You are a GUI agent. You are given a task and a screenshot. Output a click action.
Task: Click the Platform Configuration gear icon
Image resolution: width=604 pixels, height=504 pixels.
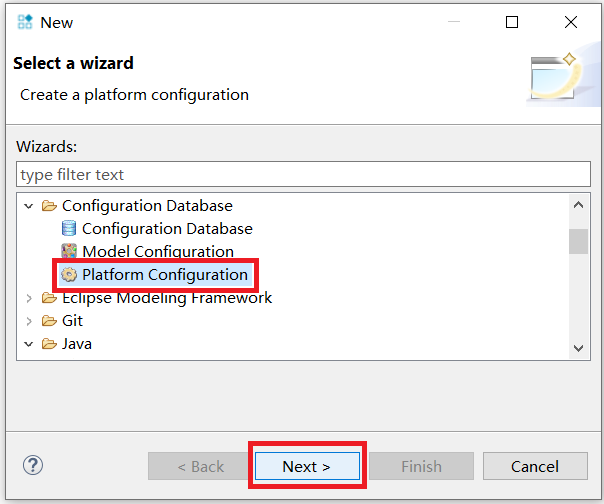[69, 275]
